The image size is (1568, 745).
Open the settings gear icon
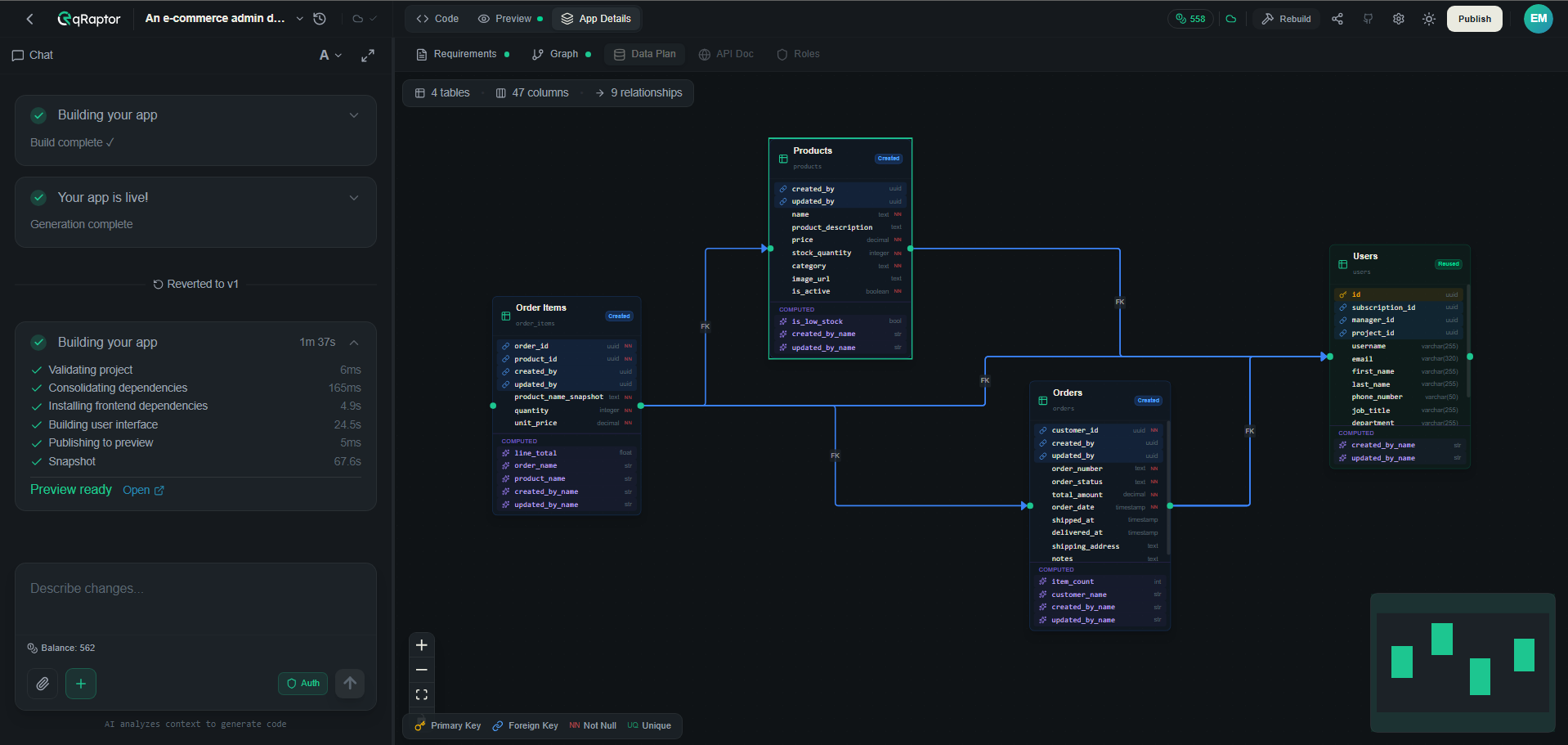coord(1399,19)
